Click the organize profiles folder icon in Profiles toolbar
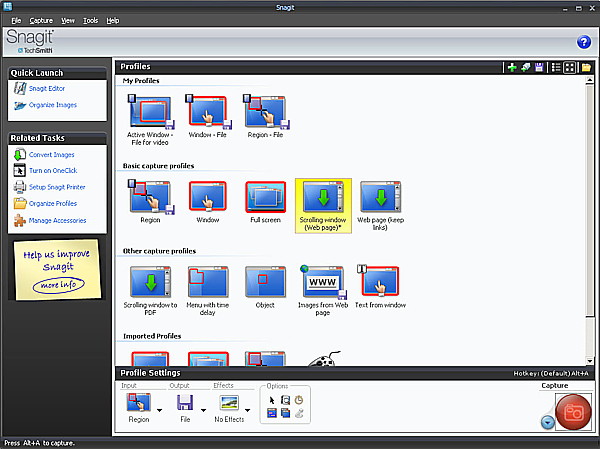The width and height of the screenshot is (600, 449). click(586, 68)
